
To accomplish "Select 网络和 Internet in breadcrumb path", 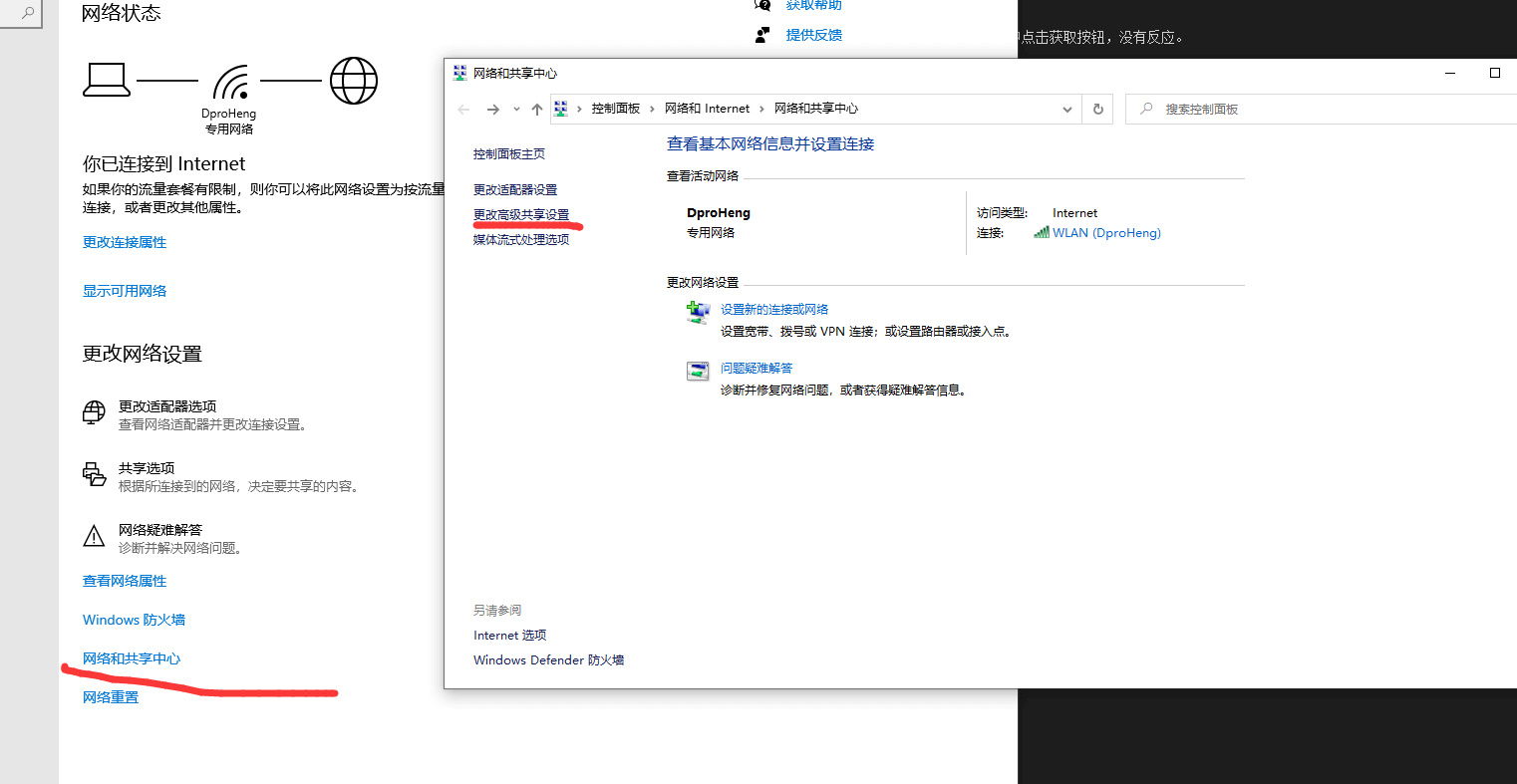I will pyautogui.click(x=707, y=109).
